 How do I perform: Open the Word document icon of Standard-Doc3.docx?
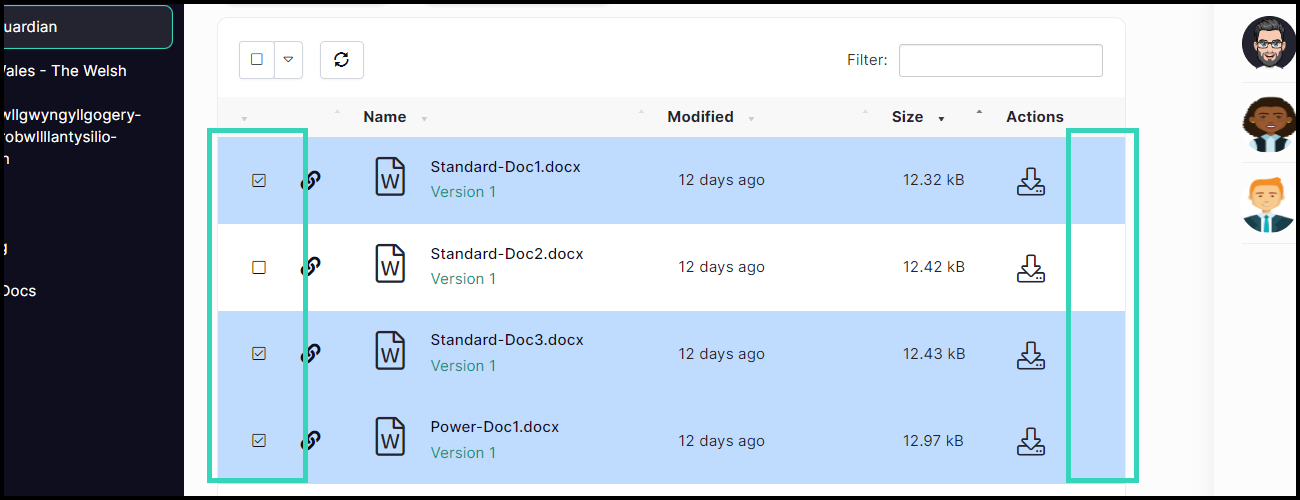pos(391,352)
